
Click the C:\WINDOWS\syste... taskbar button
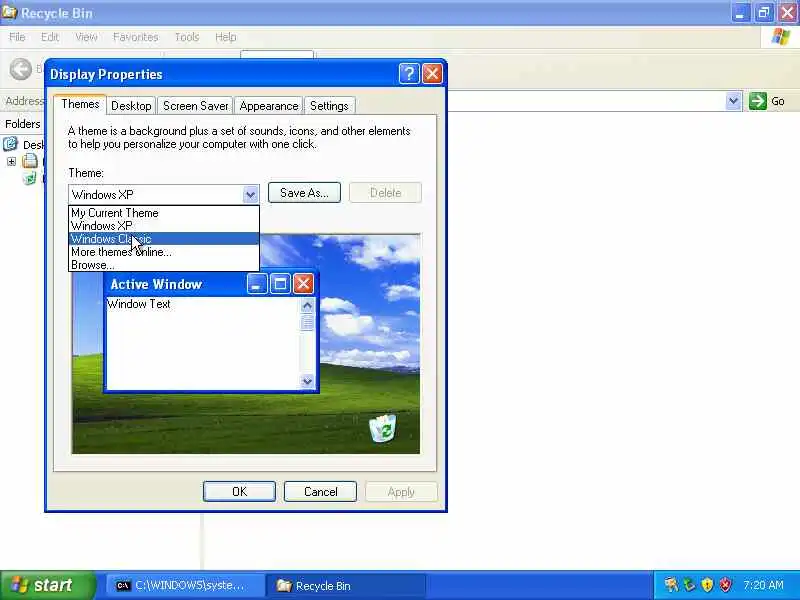pyautogui.click(x=185, y=586)
